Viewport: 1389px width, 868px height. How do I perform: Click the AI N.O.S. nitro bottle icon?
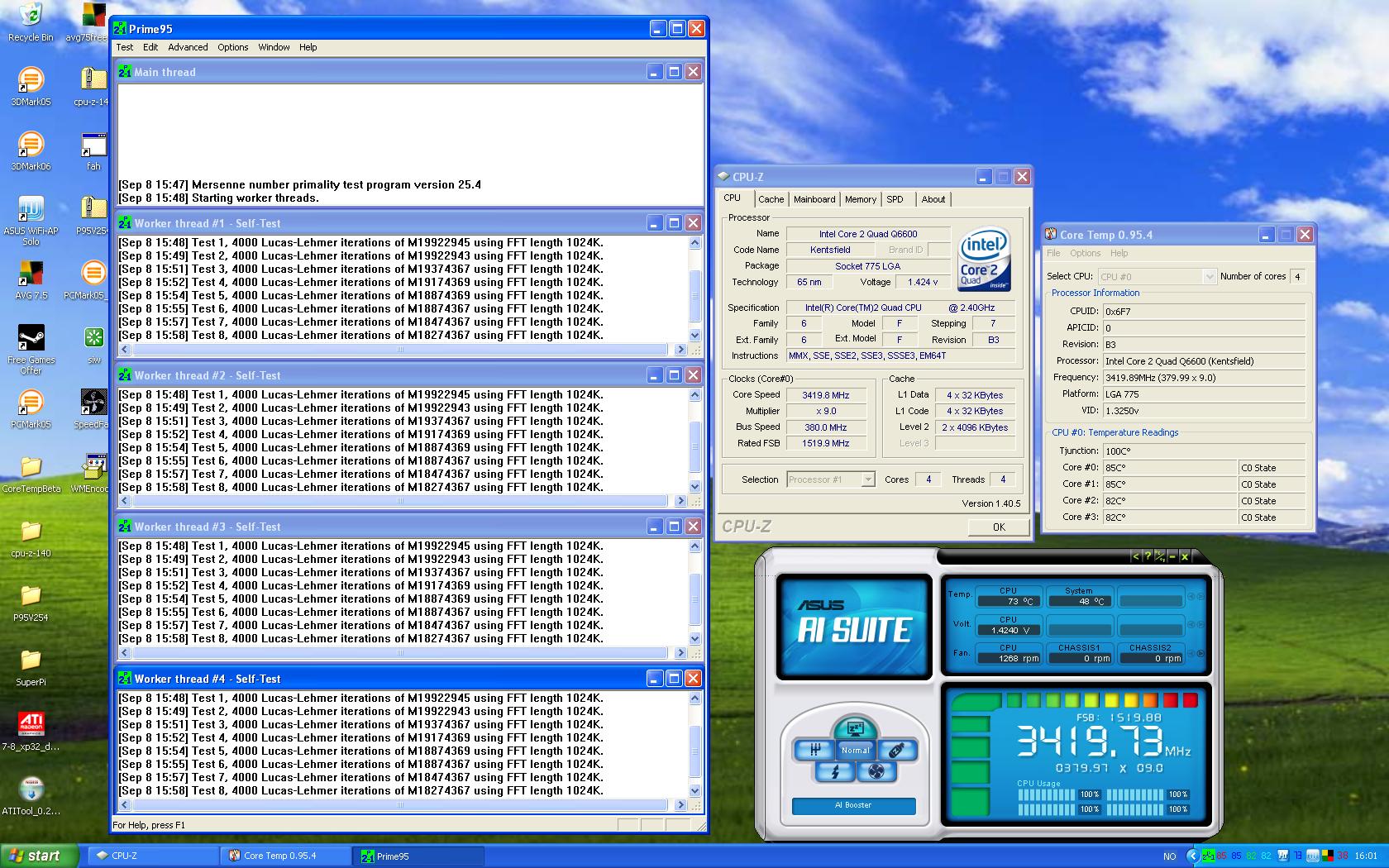click(x=896, y=750)
